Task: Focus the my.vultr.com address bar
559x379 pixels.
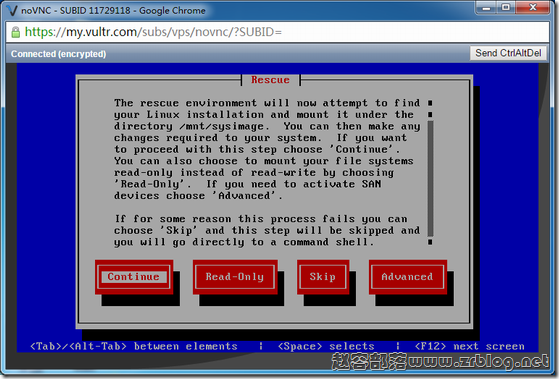Action: click(x=277, y=32)
